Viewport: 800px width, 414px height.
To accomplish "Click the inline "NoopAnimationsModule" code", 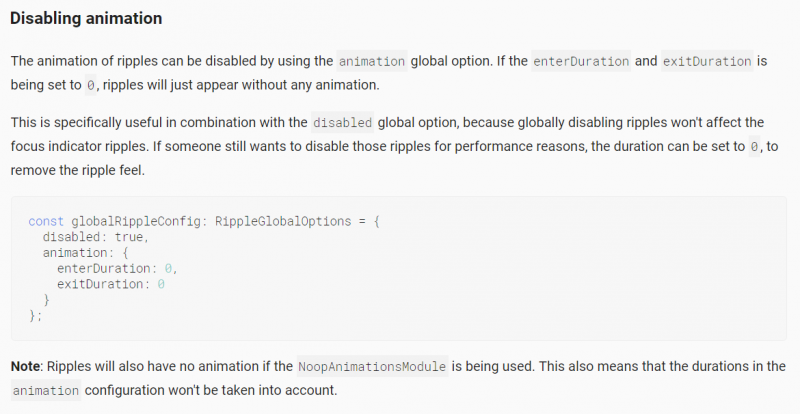I will point(372,366).
